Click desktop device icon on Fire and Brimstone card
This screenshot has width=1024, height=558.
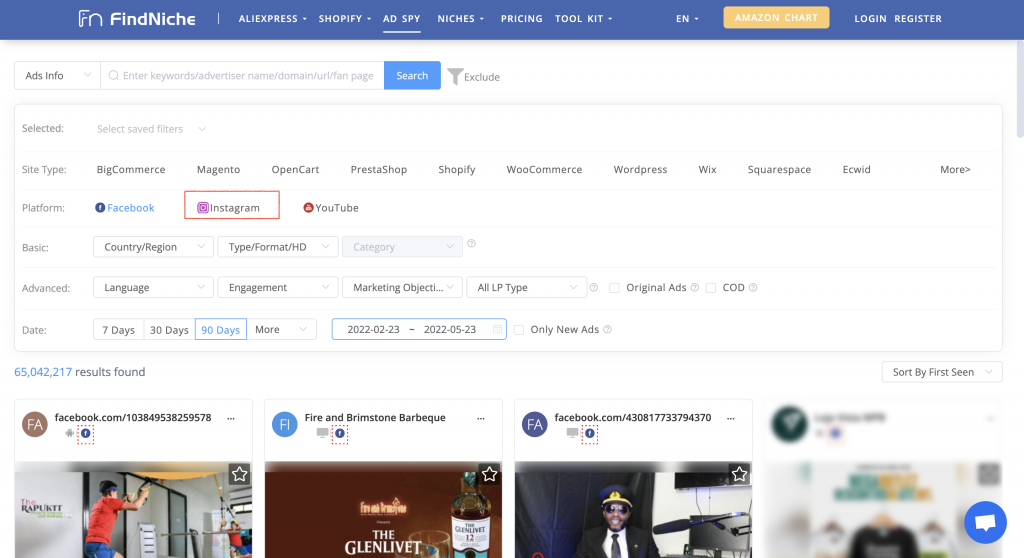click(322, 433)
